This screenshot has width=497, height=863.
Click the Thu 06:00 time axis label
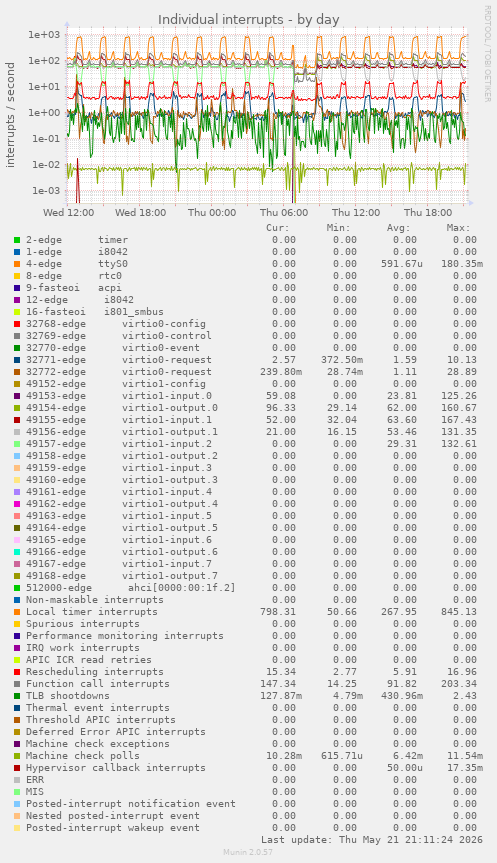pos(284,212)
